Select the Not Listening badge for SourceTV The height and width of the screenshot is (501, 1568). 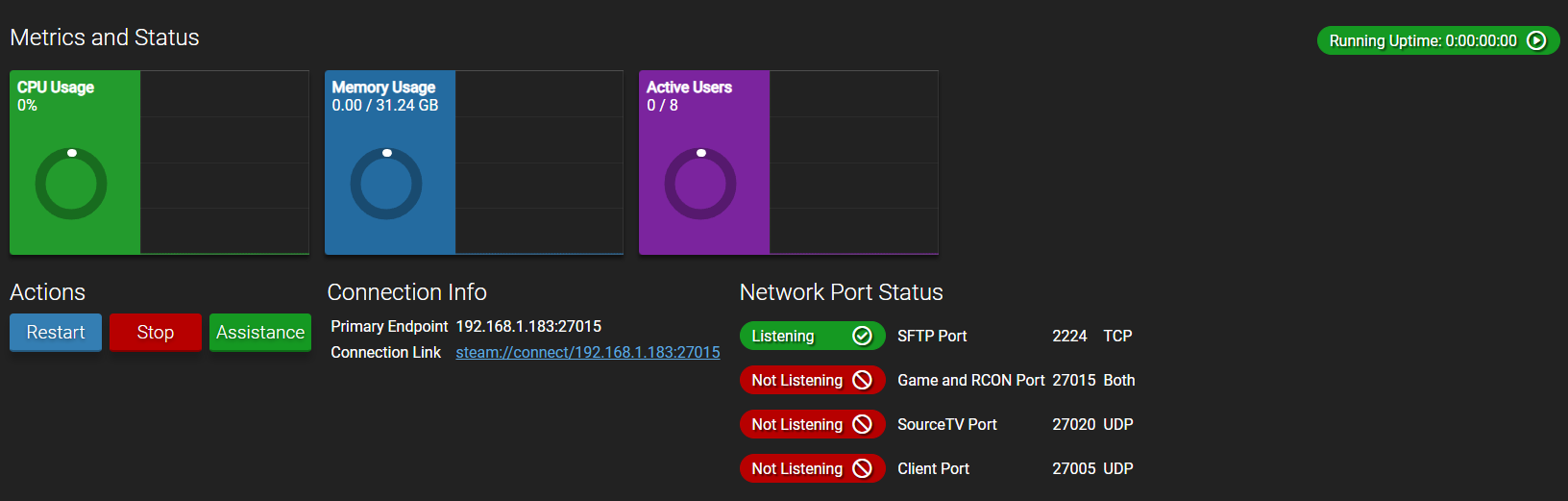point(797,424)
